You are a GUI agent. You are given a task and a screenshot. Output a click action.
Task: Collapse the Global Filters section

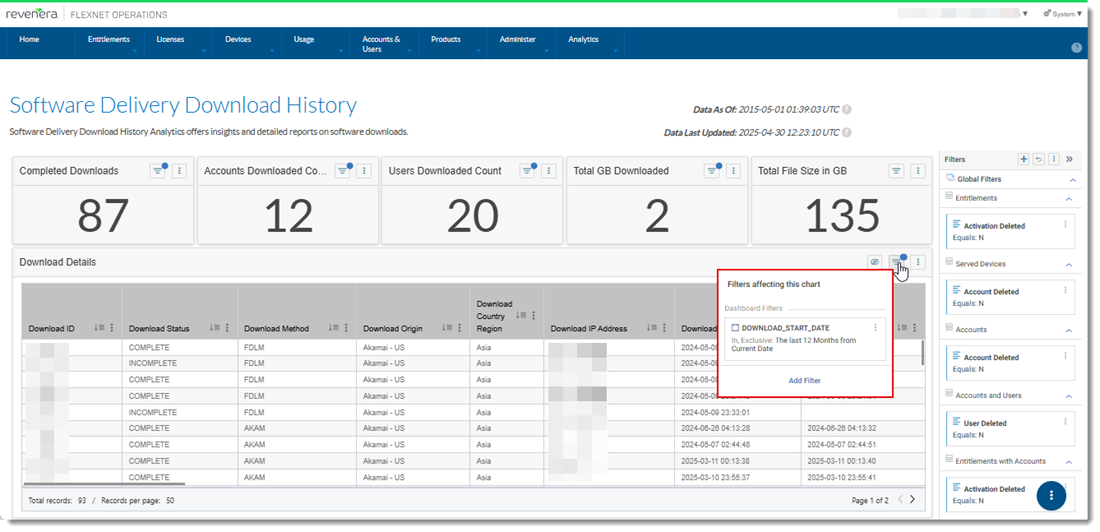click(x=1073, y=180)
